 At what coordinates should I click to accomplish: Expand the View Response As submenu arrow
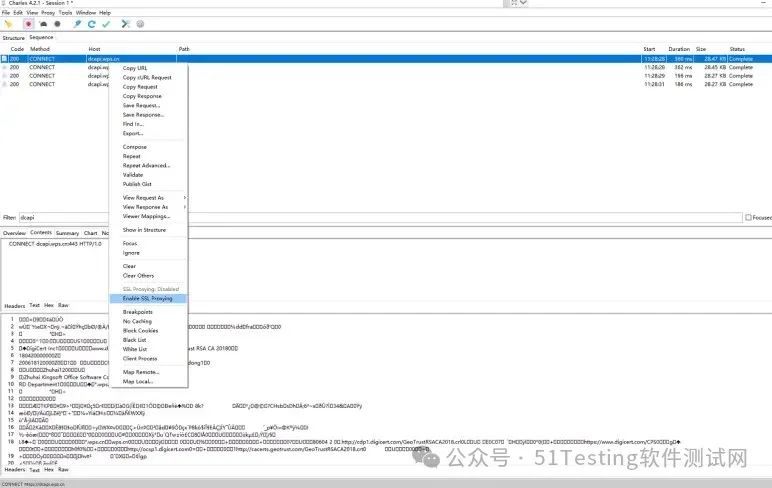[185, 207]
